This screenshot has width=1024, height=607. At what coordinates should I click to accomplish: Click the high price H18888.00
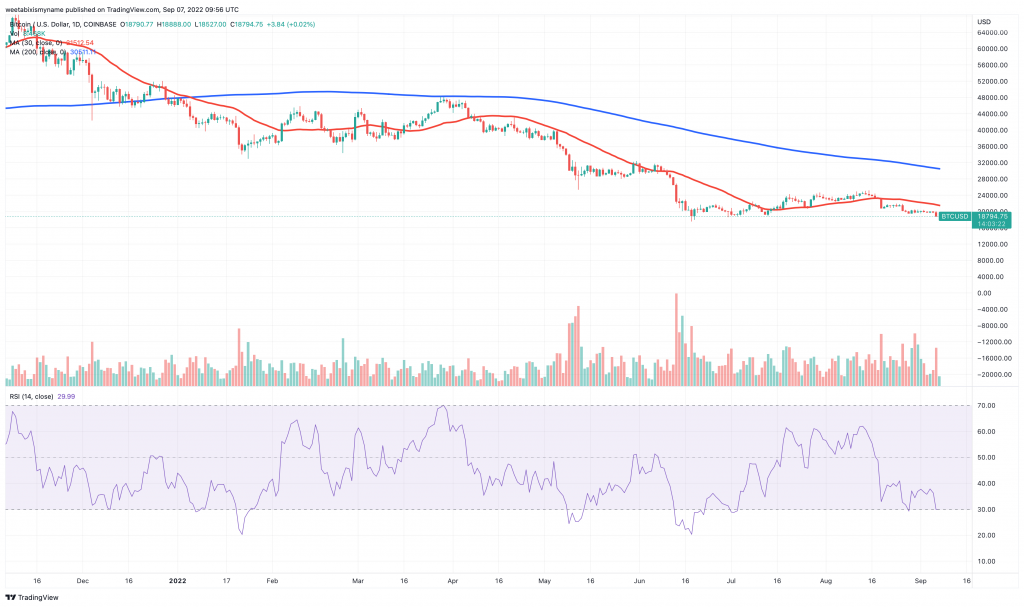[x=174, y=24]
